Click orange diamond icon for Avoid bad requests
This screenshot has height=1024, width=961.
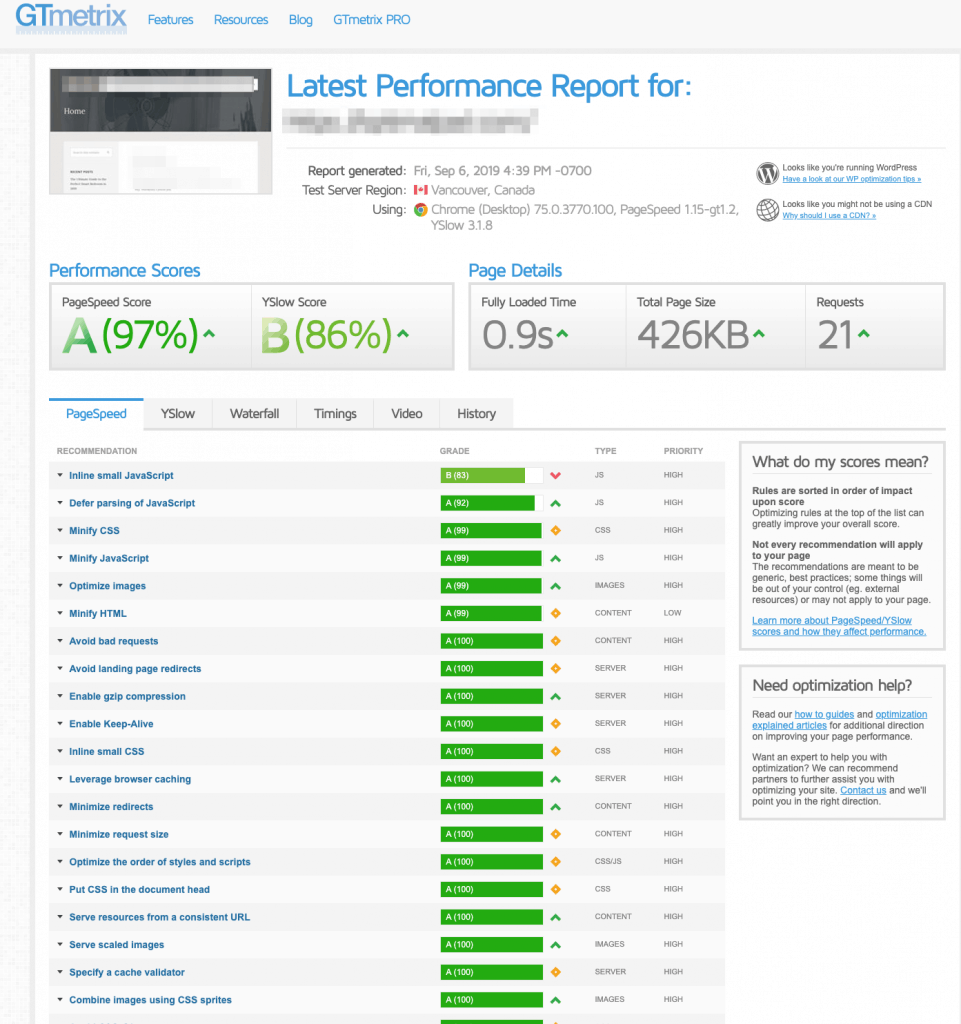(x=556, y=641)
